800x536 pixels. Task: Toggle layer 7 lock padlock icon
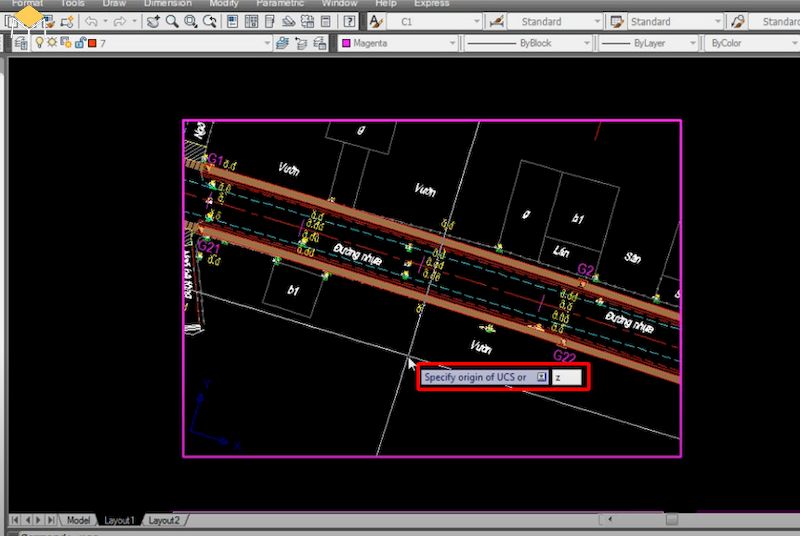(x=80, y=43)
